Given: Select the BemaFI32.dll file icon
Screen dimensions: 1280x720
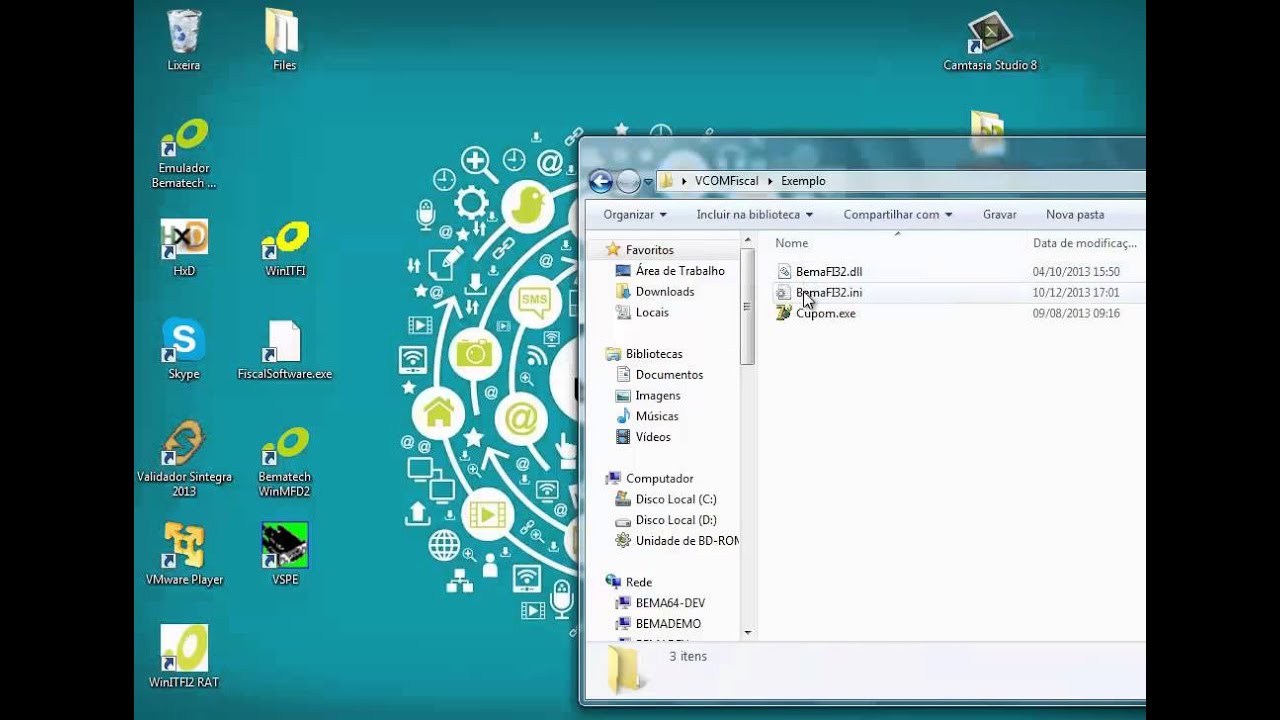Looking at the screenshot, I should pos(785,271).
